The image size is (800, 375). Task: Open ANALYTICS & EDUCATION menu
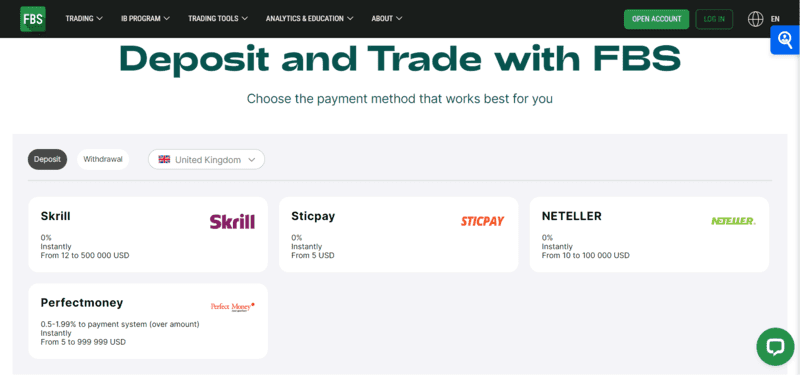310,19
